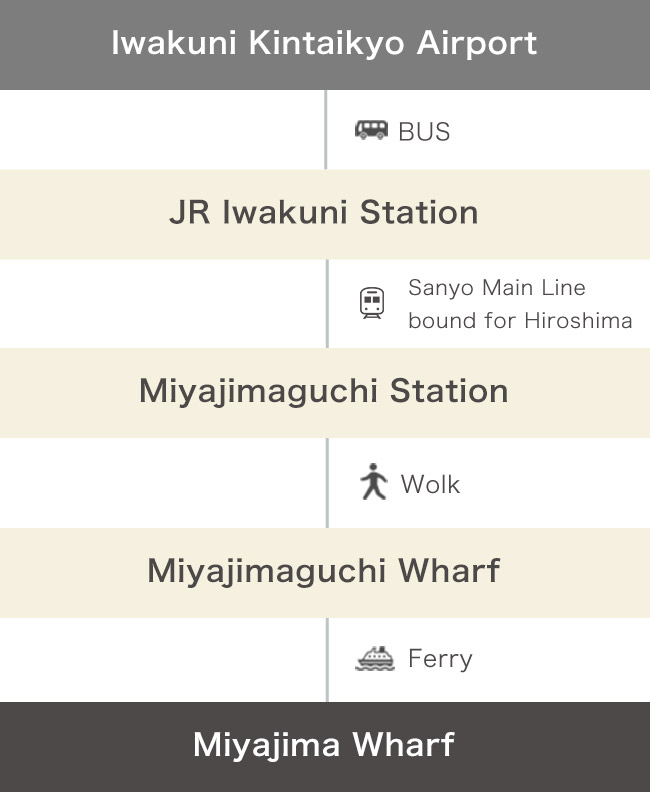Click the connector line beside BUS
This screenshot has width=650, height=792.
[x=326, y=130]
